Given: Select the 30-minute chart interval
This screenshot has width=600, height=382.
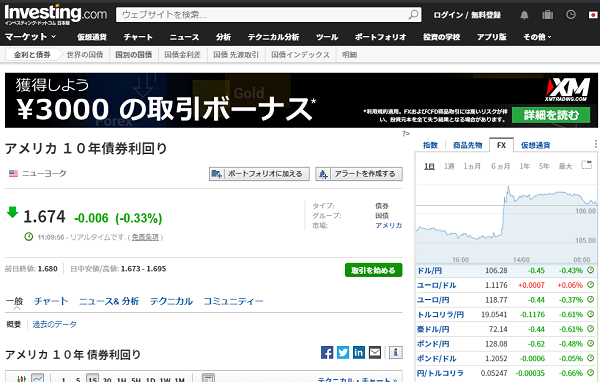Looking at the screenshot, I should pos(107,379).
